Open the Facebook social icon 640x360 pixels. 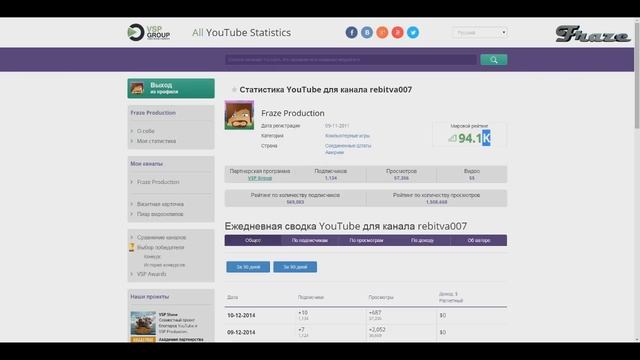point(351,33)
